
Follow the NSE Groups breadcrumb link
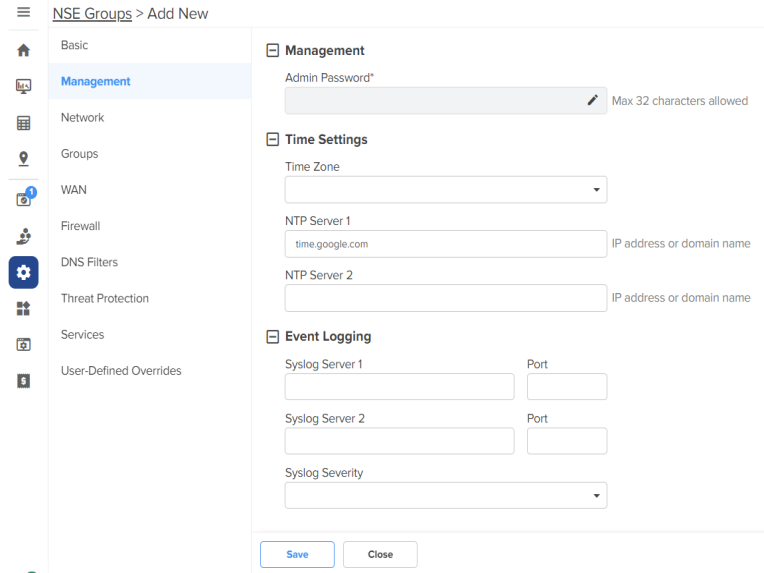click(x=92, y=14)
